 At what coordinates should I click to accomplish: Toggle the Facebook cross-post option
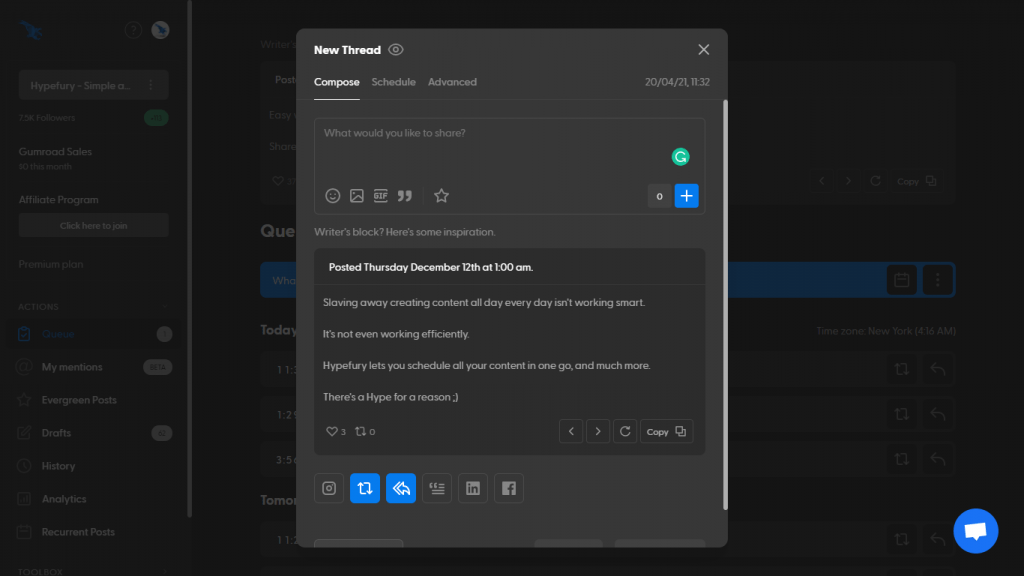pos(509,488)
